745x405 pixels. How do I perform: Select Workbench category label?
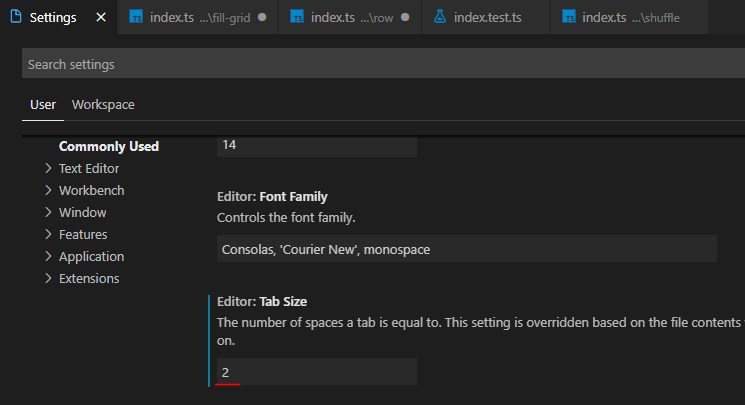tap(92, 190)
